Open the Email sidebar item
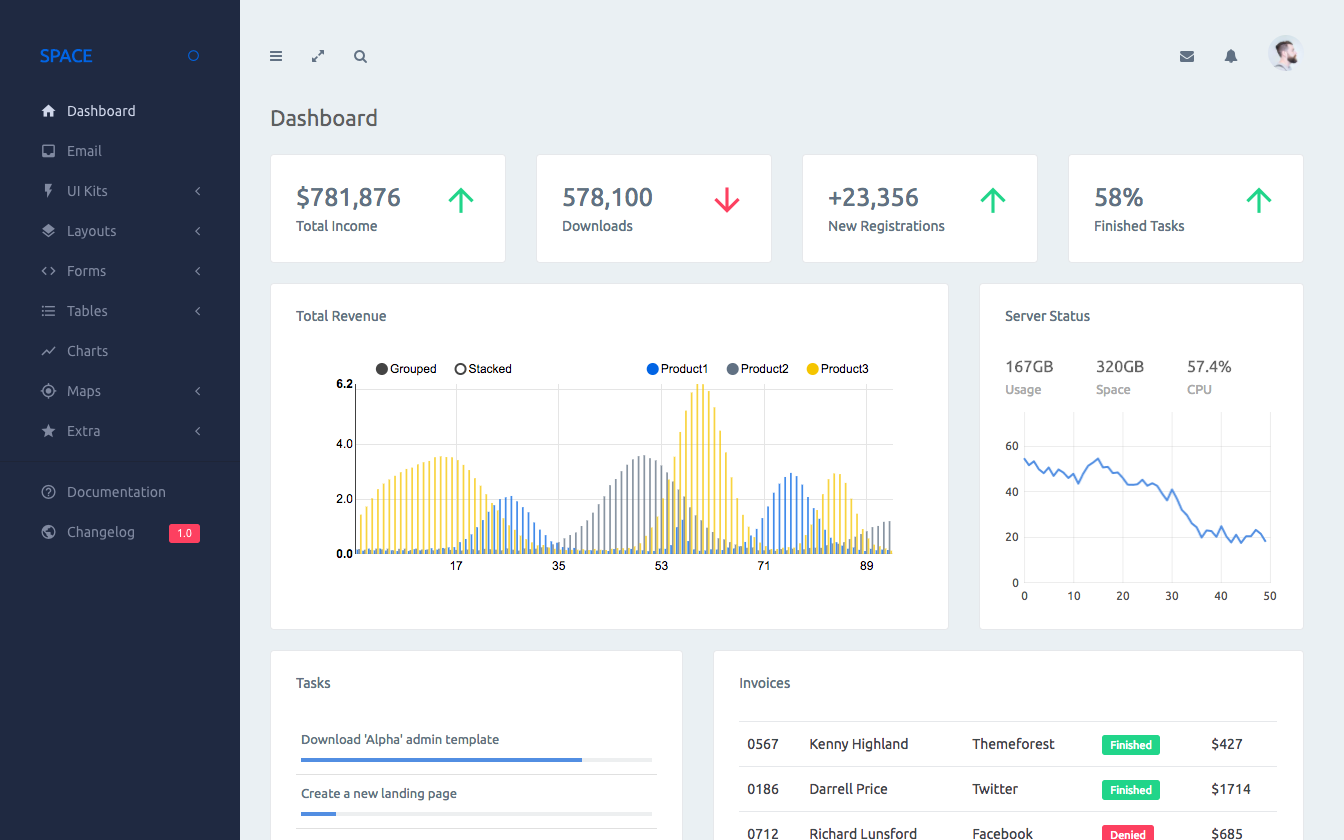The width and height of the screenshot is (1344, 840). point(84,151)
